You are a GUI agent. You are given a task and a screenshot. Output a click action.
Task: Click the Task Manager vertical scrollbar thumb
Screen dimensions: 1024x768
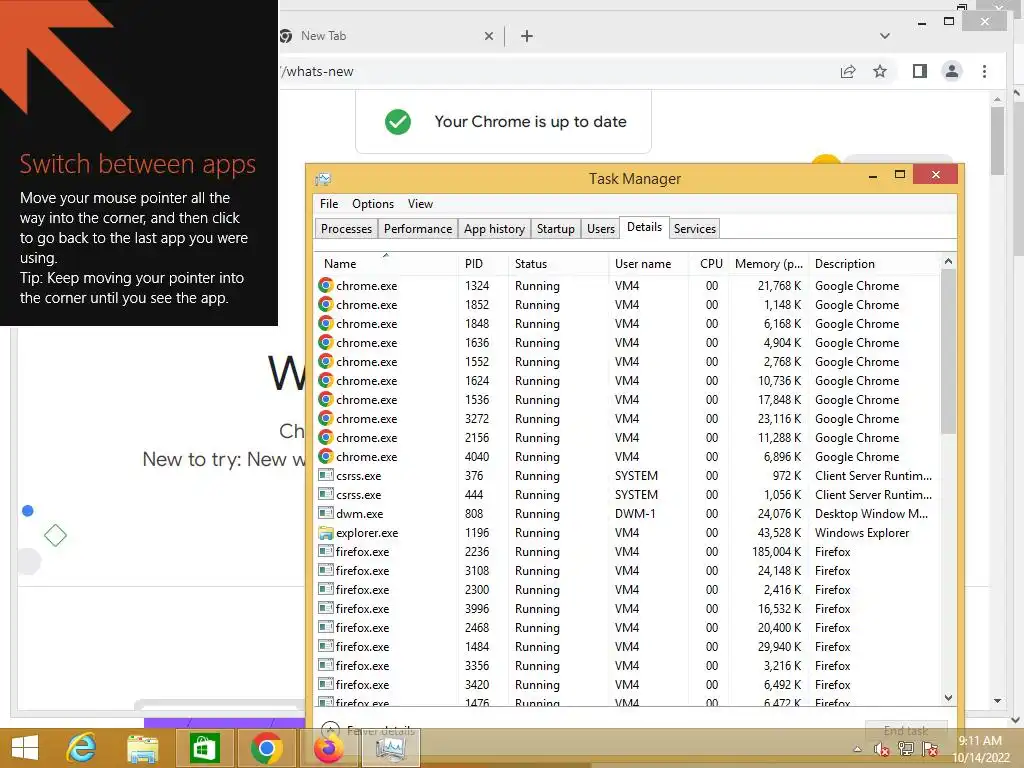point(948,351)
